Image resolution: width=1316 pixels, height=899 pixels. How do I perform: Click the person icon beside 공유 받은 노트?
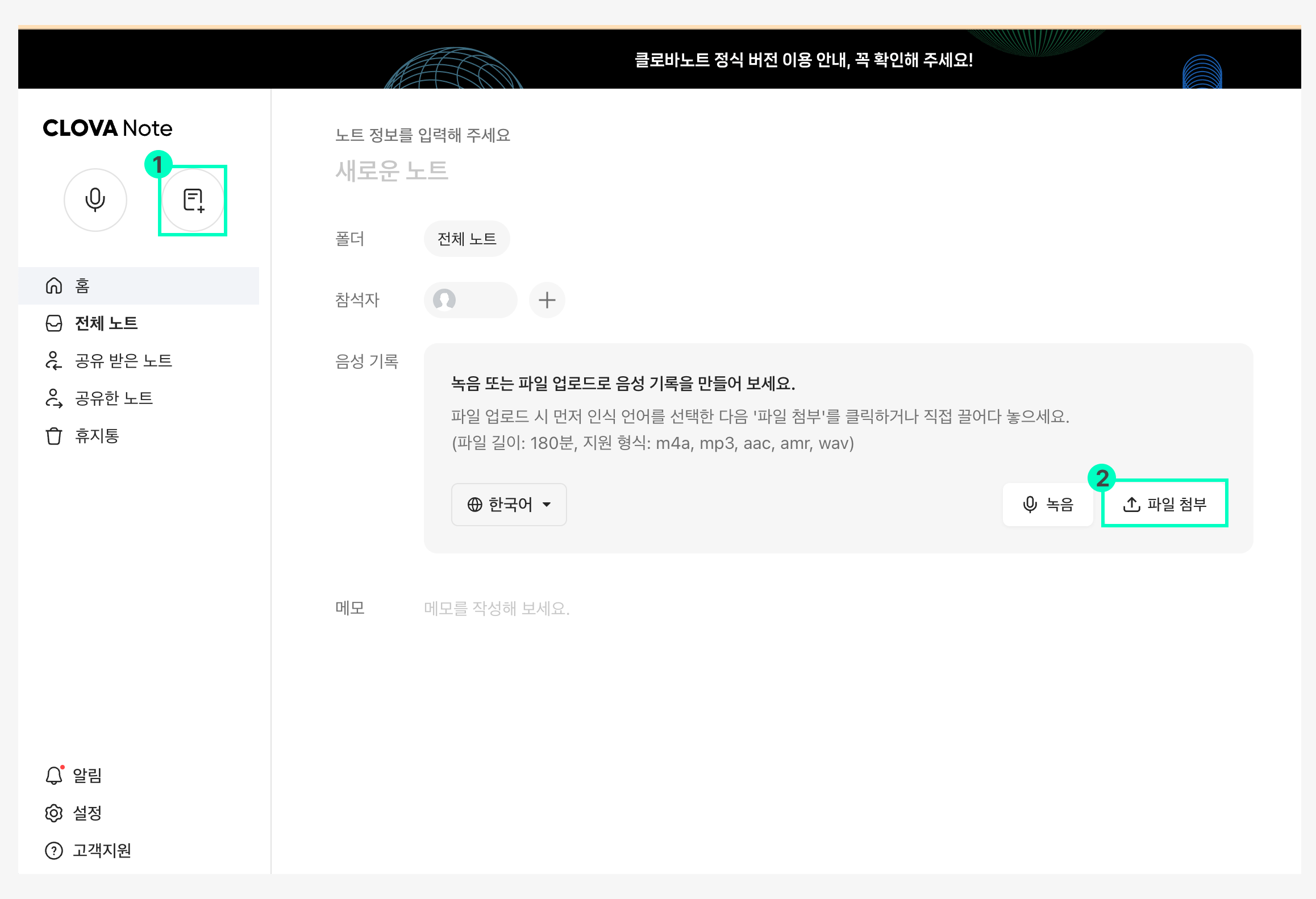pyautogui.click(x=54, y=361)
